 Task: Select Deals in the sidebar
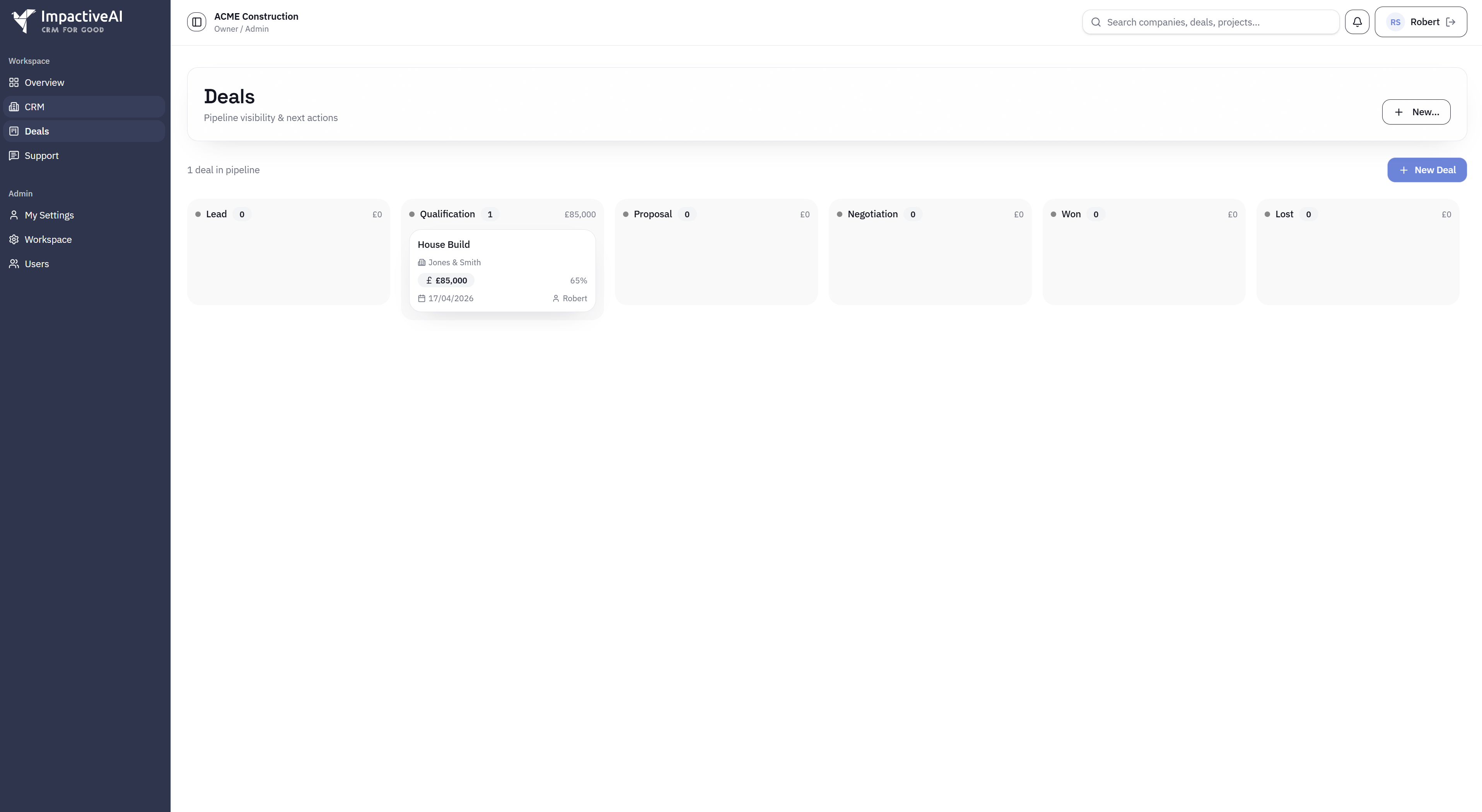pyautogui.click(x=38, y=131)
